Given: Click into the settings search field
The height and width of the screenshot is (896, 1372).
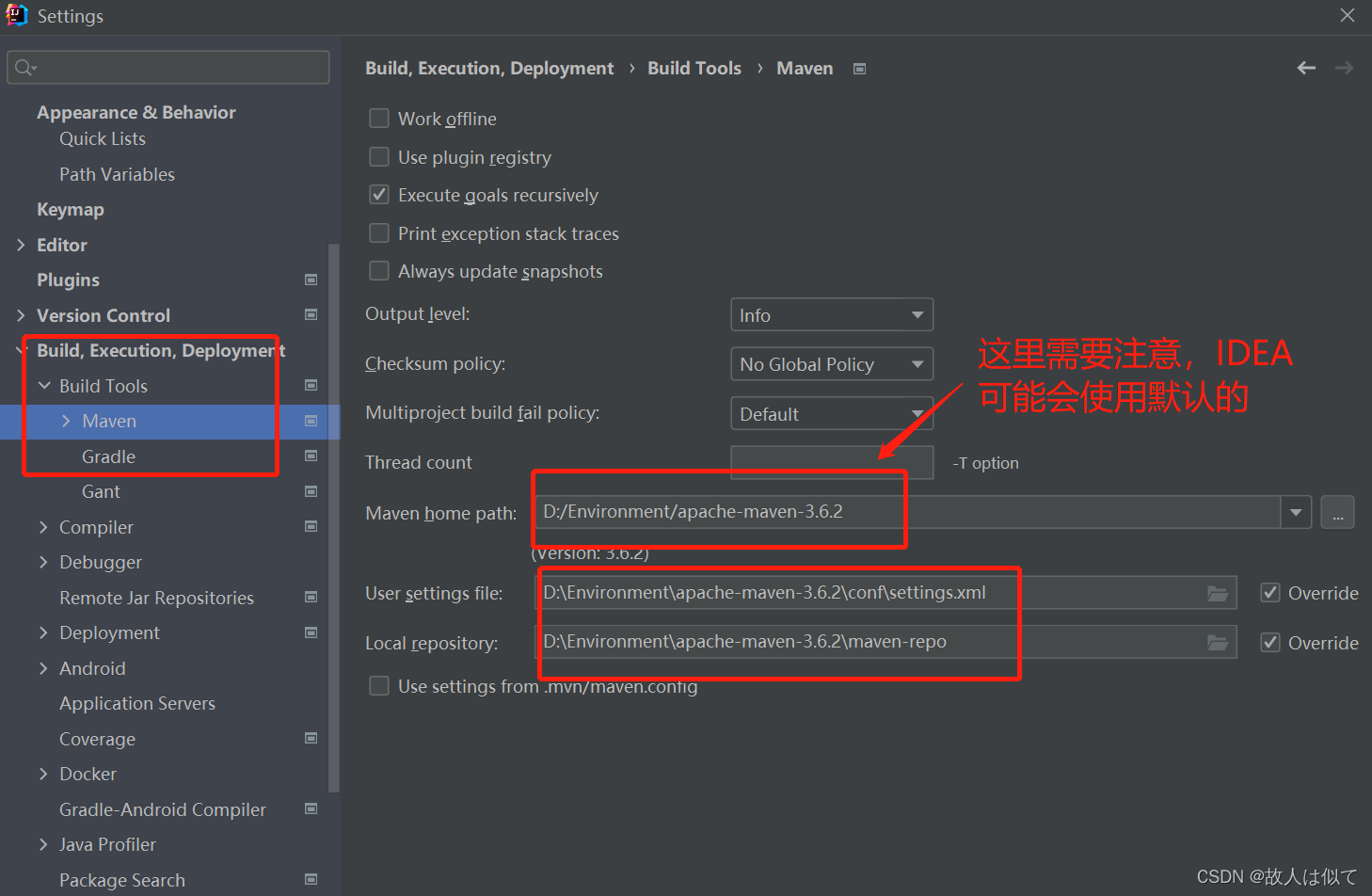Looking at the screenshot, I should [x=168, y=68].
